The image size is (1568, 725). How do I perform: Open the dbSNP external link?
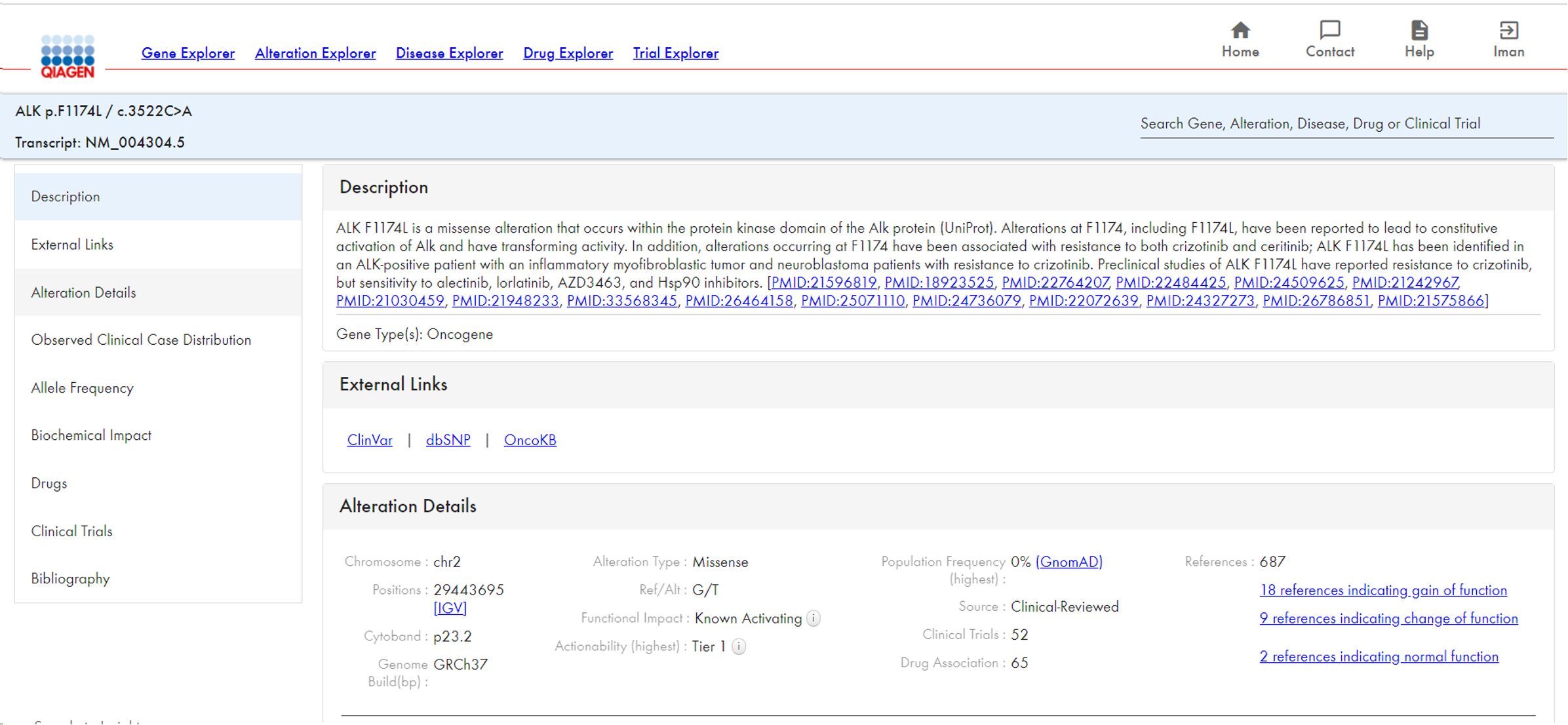coord(448,440)
